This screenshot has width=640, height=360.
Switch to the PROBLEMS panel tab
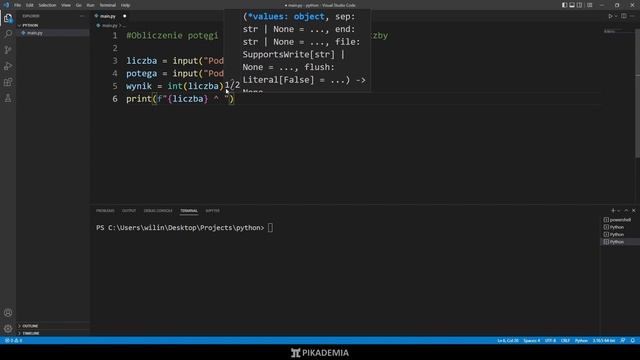(x=105, y=211)
